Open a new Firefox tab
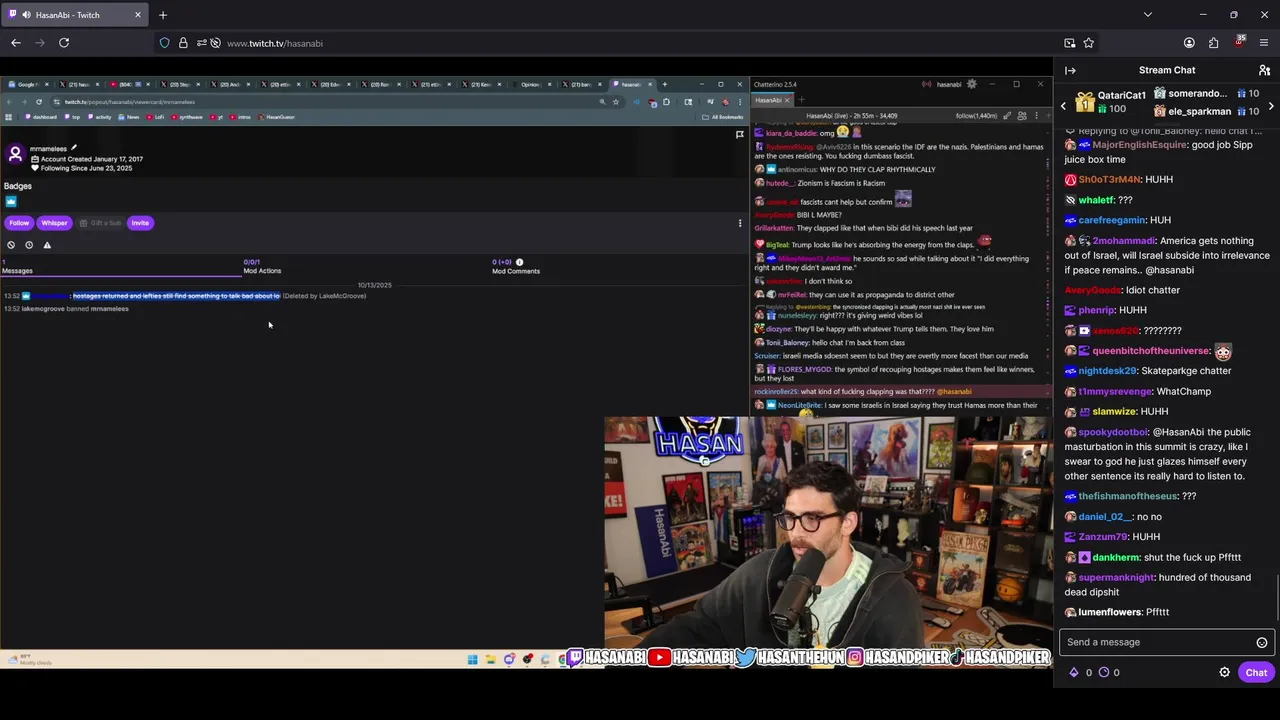Screen dimensions: 1280x720 tap(162, 15)
